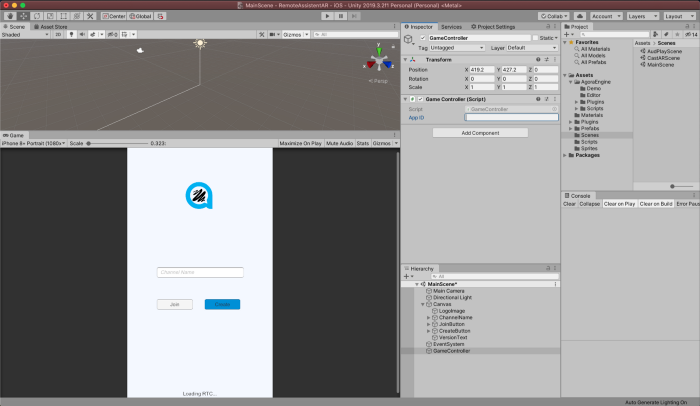The image size is (700, 406).
Task: Open Transform component help icon
Action: 538,60
